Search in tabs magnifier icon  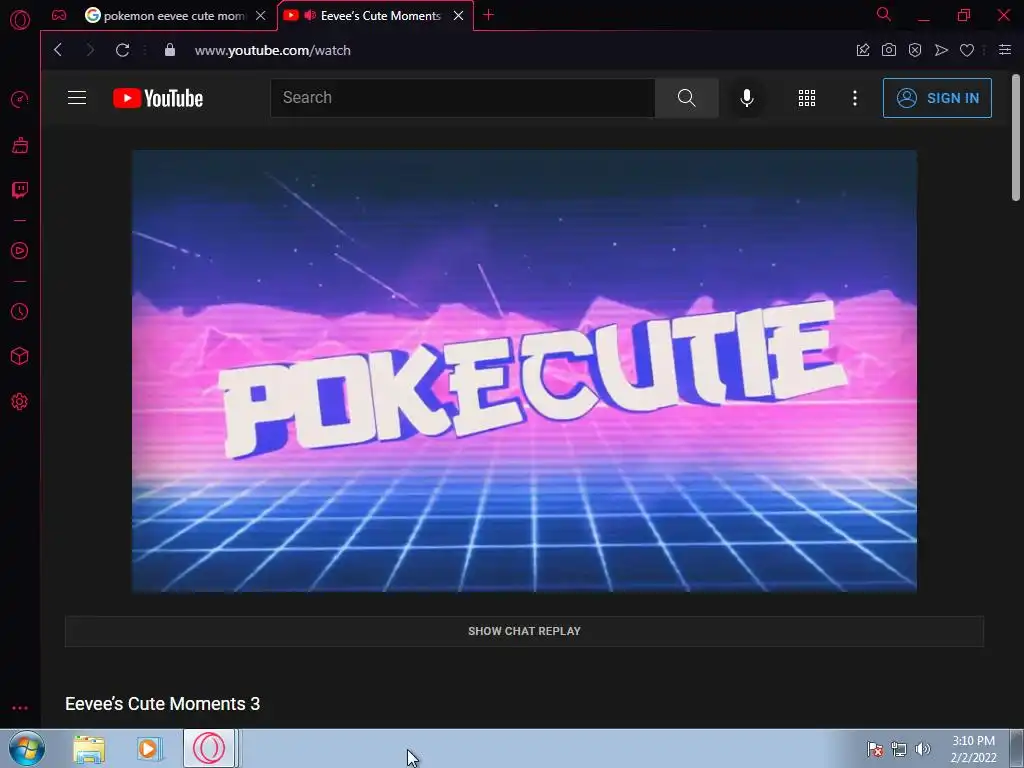(884, 14)
